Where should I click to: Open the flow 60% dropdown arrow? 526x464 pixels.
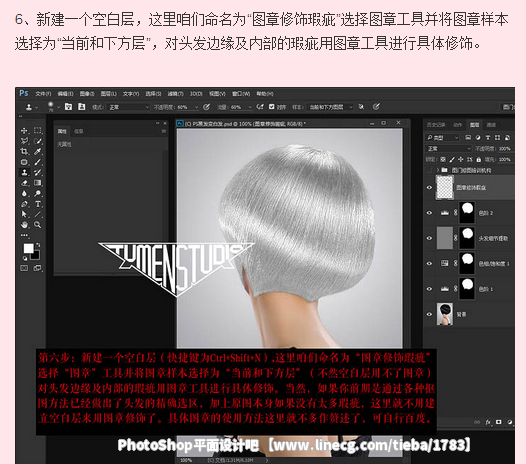[x=250, y=107]
